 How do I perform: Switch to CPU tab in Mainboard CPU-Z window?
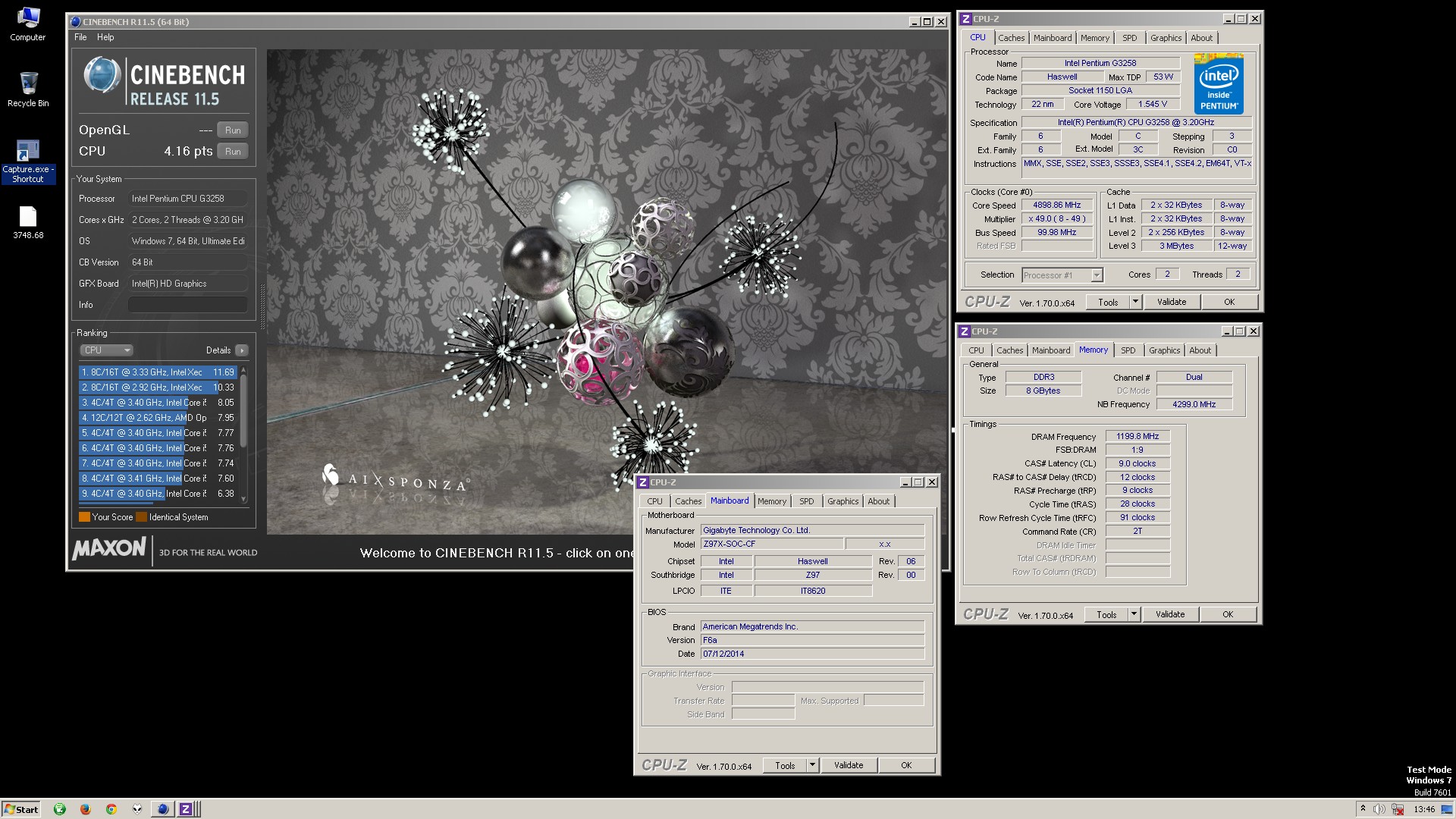pos(654,501)
